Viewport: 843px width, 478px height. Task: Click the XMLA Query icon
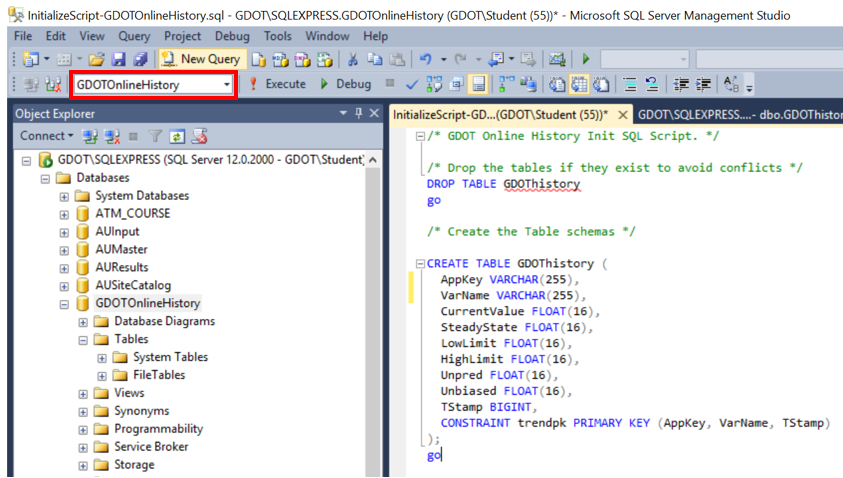pos(324,59)
